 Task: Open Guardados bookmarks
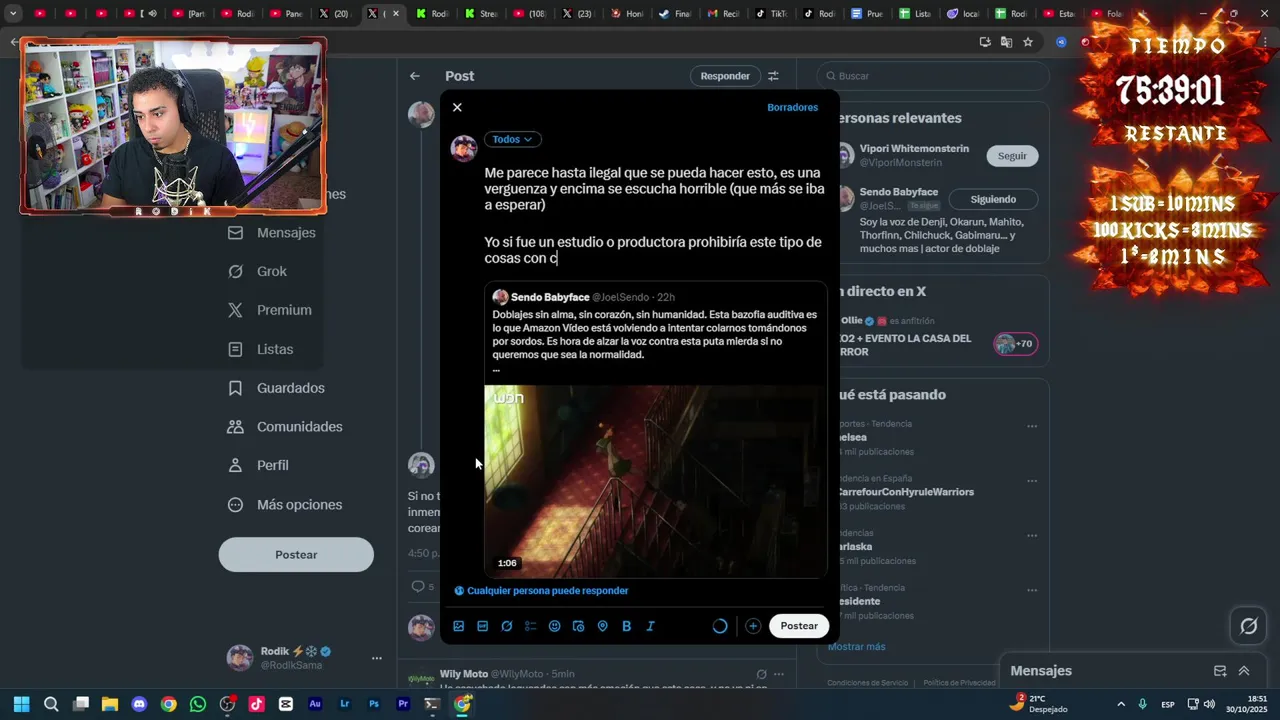[x=276, y=388]
